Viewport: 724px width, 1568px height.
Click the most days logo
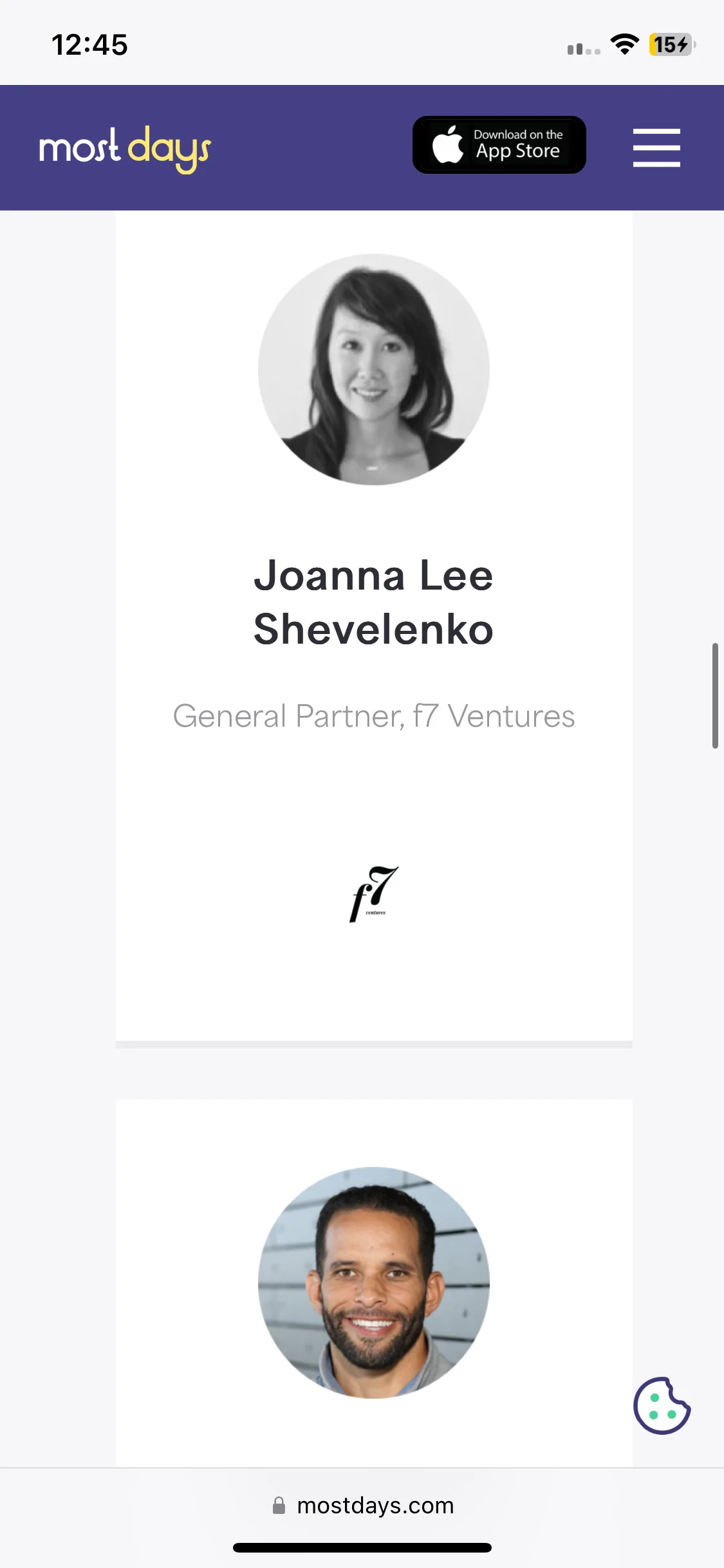125,149
